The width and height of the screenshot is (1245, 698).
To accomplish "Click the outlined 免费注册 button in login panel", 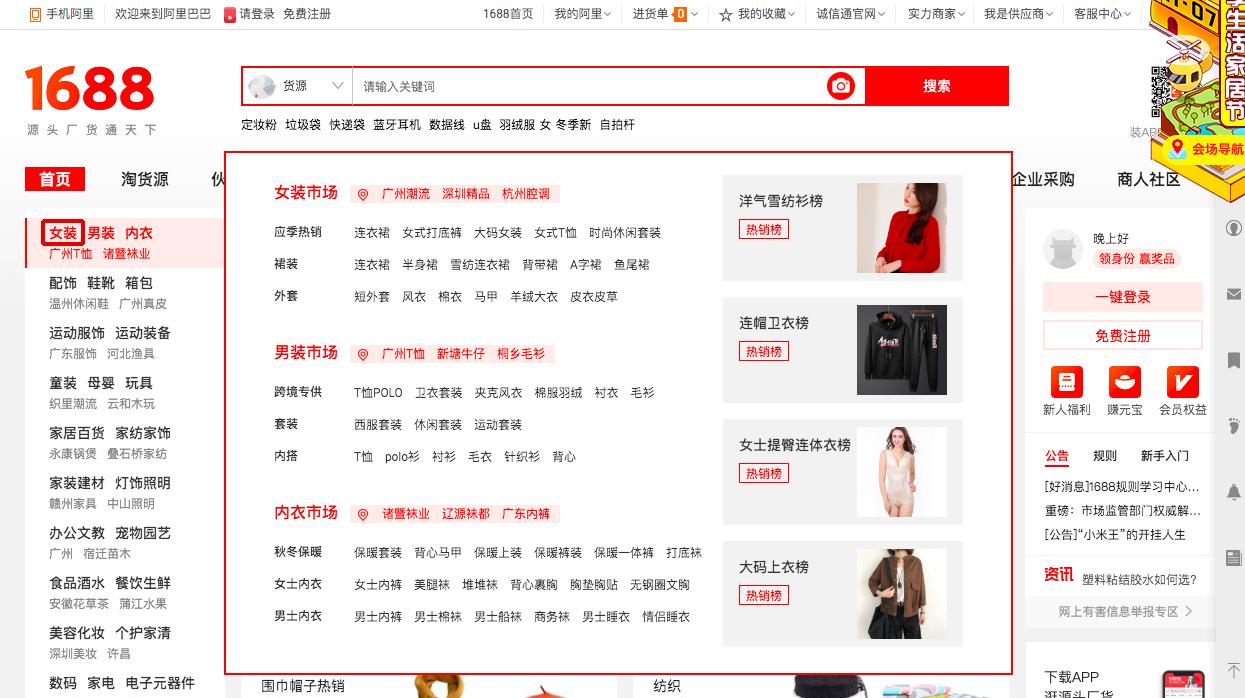I will tap(1123, 335).
